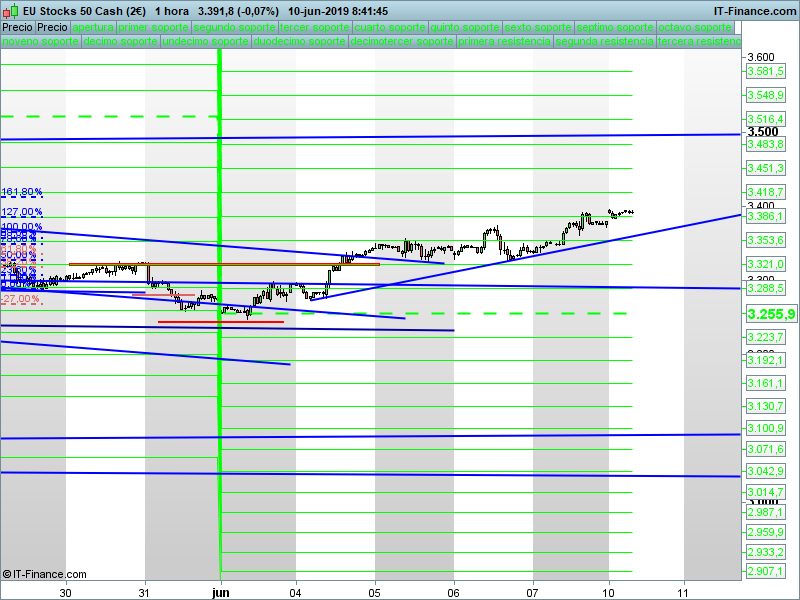Select the -27.00% Fibonacci level label
The width and height of the screenshot is (800, 600).
[x=21, y=299]
